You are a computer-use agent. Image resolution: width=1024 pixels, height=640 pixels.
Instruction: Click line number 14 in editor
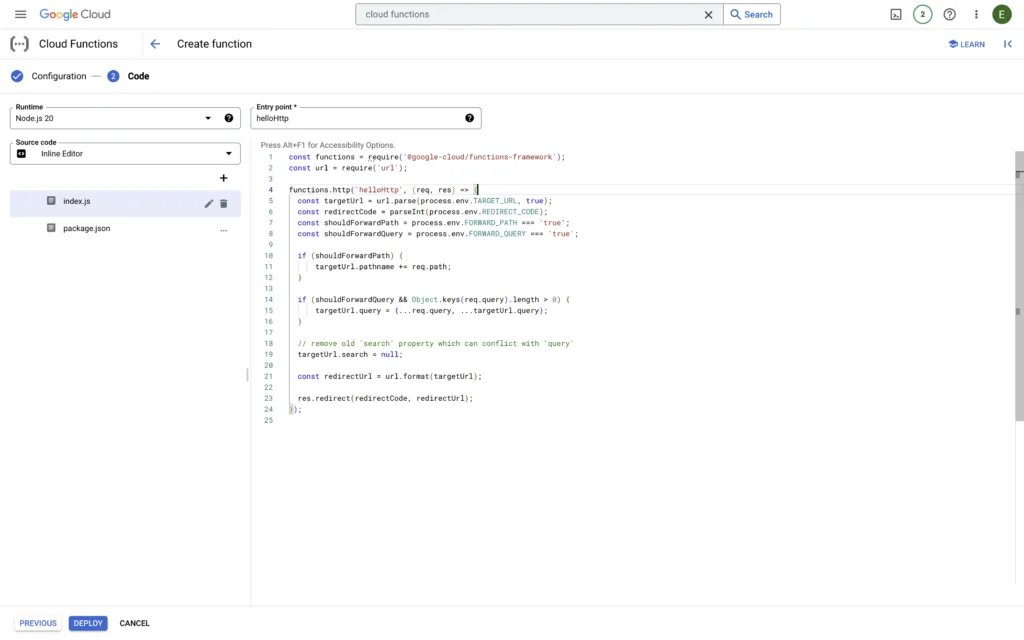coord(268,300)
